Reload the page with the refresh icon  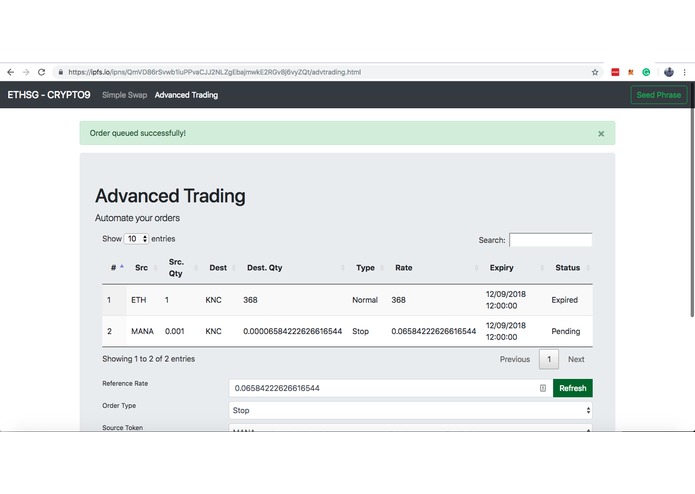click(x=41, y=72)
